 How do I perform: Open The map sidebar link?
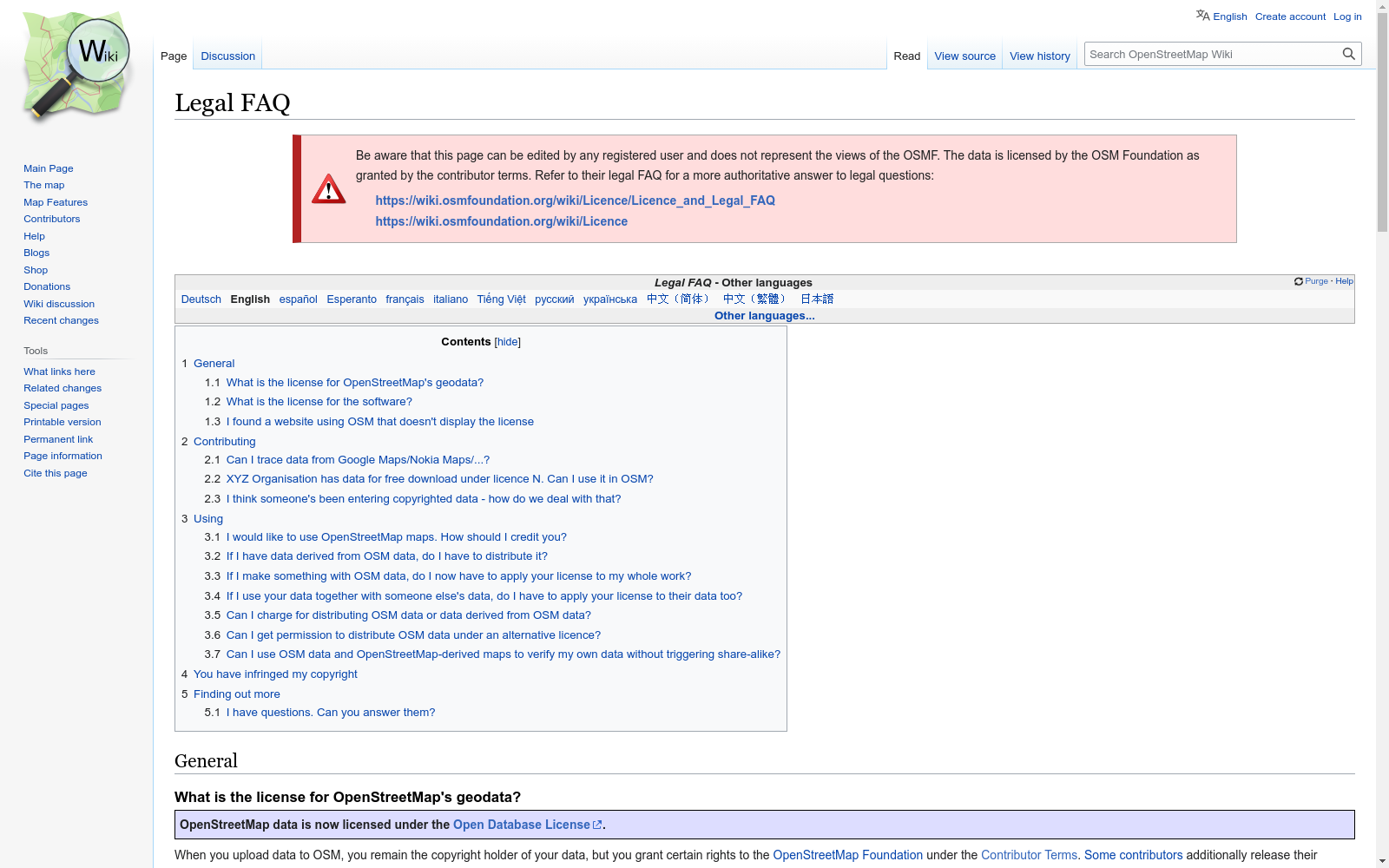point(44,185)
